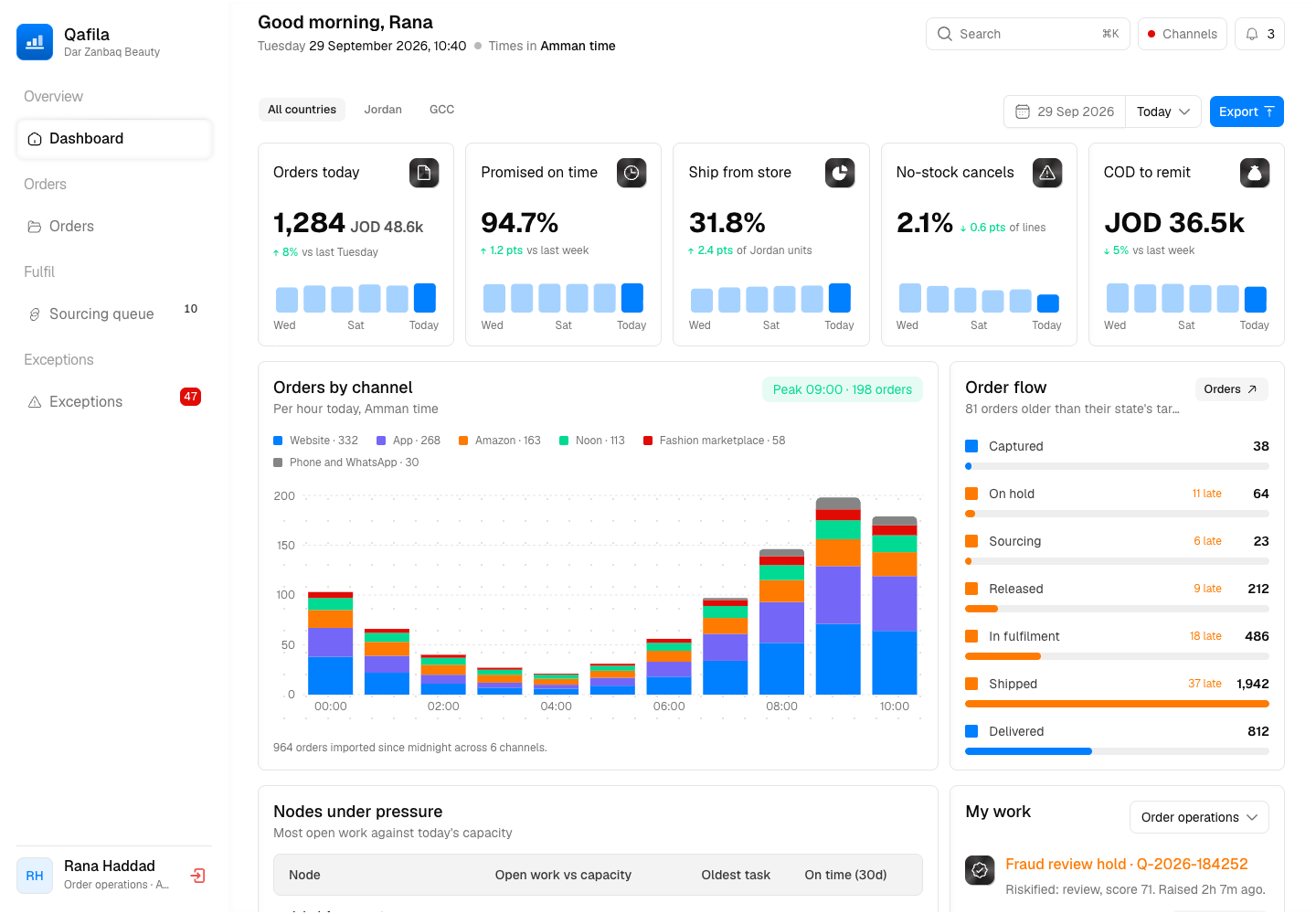Toggle App series in chart legend
This screenshot has width=1316, height=914.
409,441
